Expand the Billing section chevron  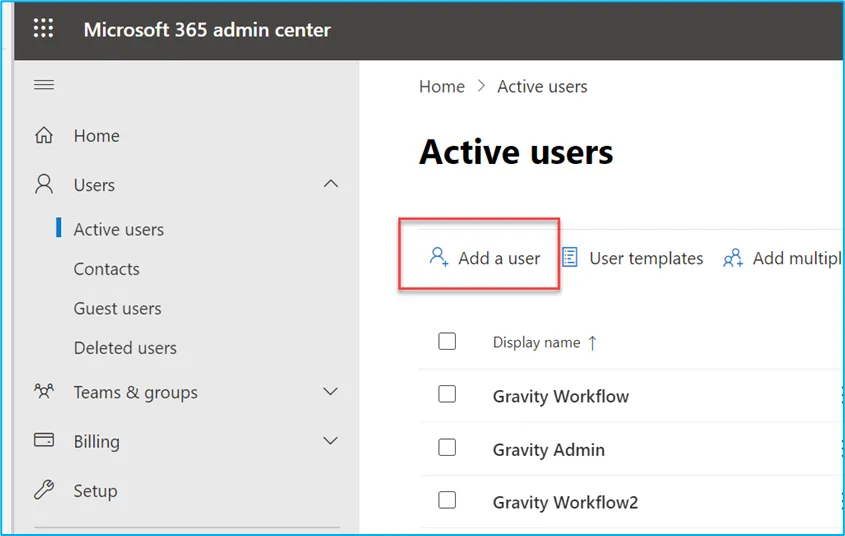[x=330, y=441]
